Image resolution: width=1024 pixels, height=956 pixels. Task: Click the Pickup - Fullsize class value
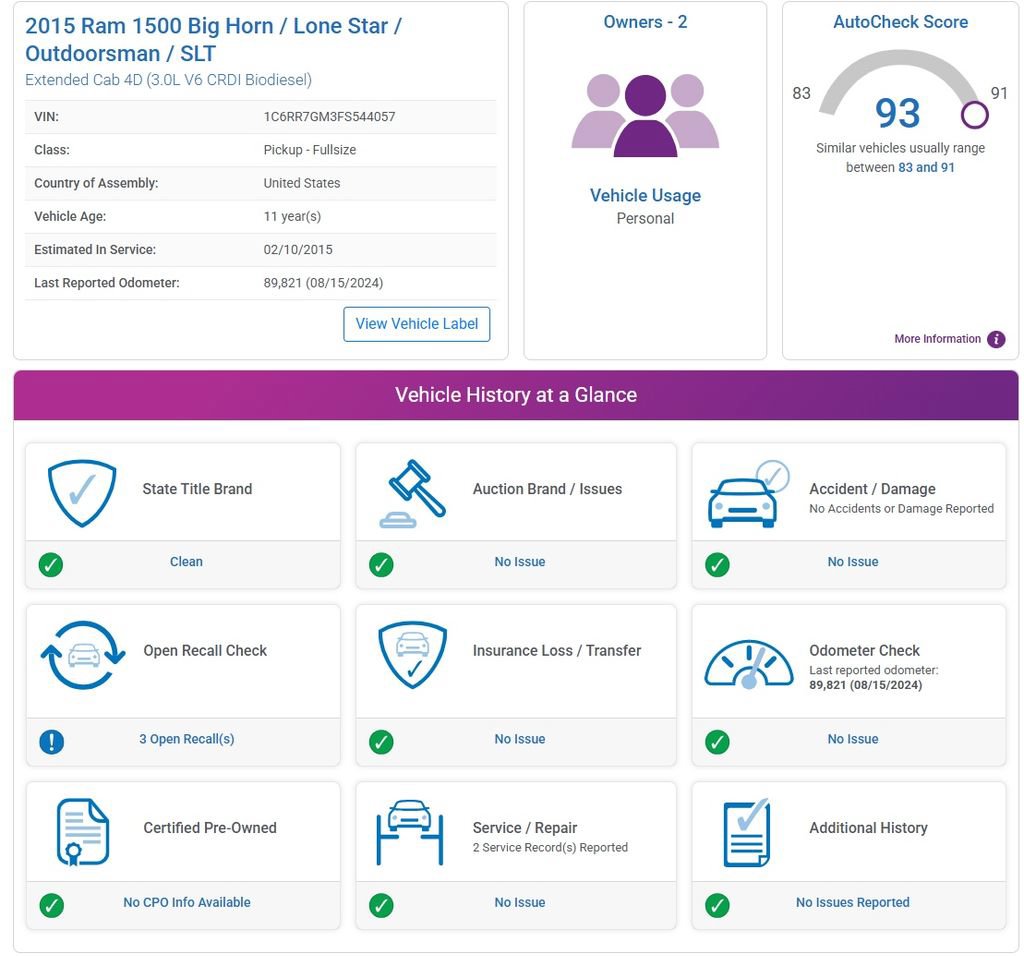pos(310,150)
